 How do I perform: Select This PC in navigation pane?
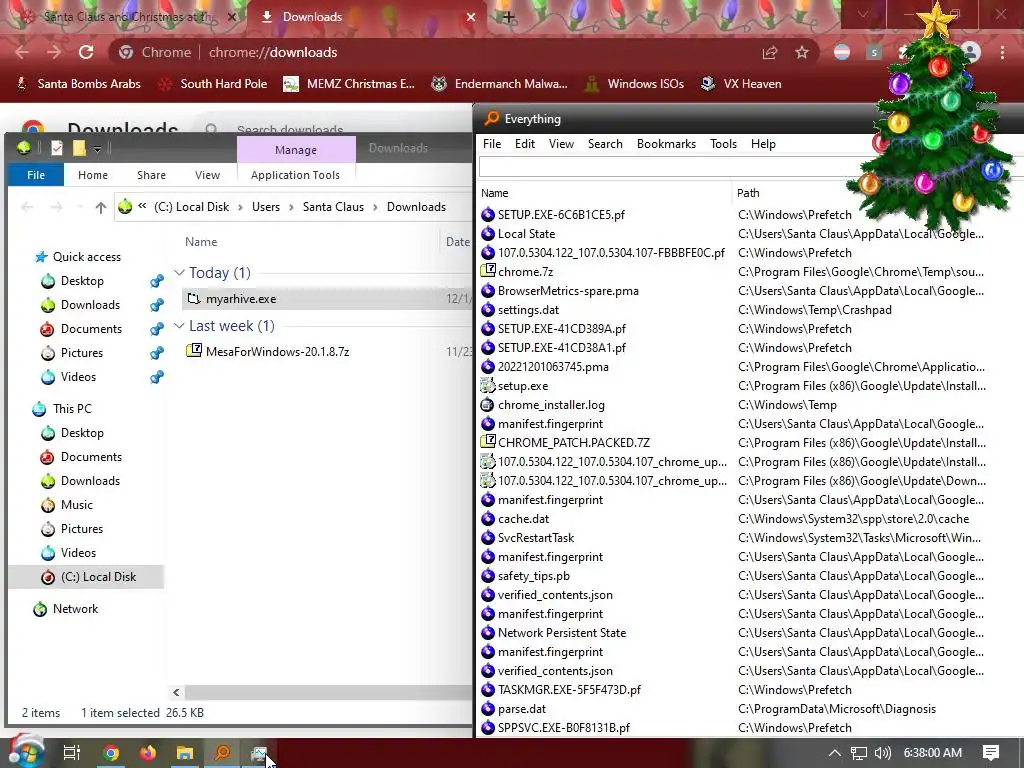(72, 409)
